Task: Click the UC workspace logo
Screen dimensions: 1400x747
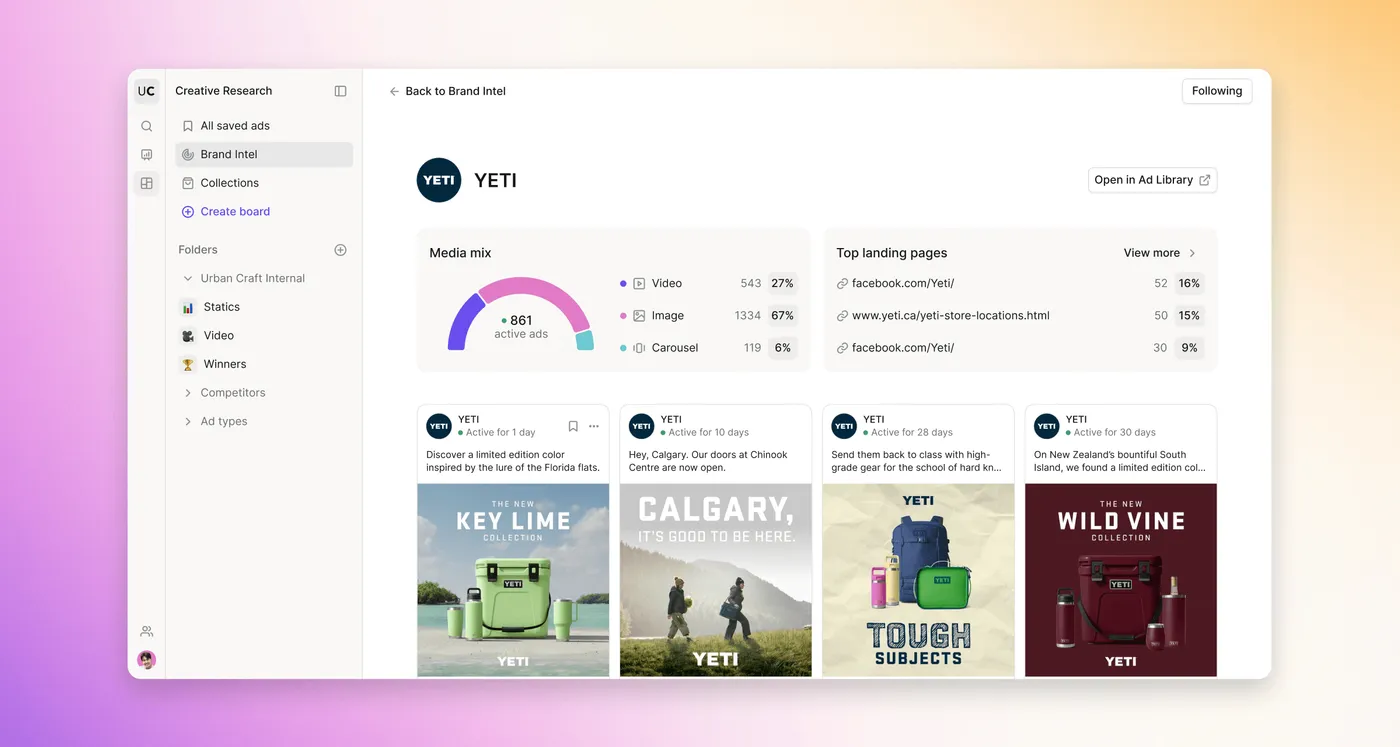Action: click(x=147, y=91)
